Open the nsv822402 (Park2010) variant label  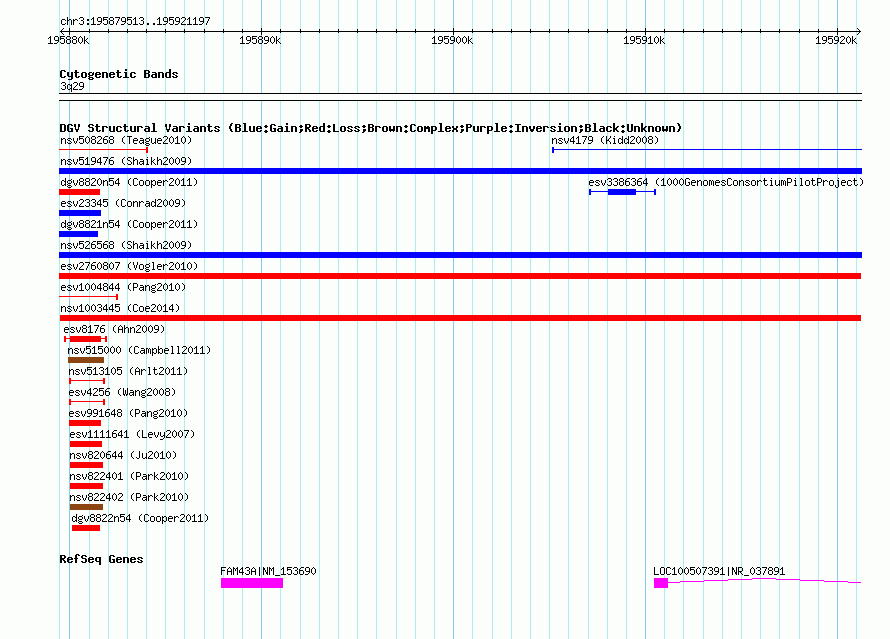pyautogui.click(x=129, y=497)
